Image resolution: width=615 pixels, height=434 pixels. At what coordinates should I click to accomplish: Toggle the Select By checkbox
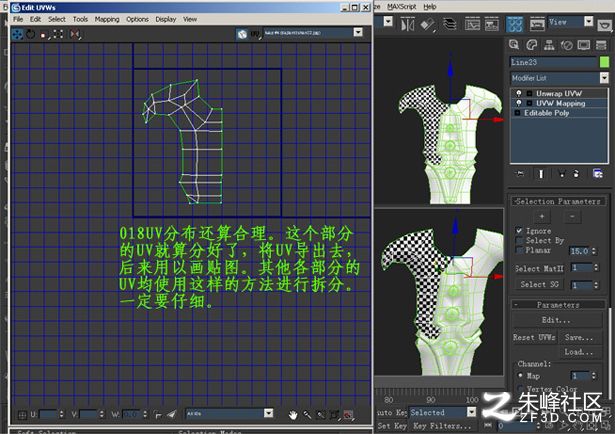(519, 240)
